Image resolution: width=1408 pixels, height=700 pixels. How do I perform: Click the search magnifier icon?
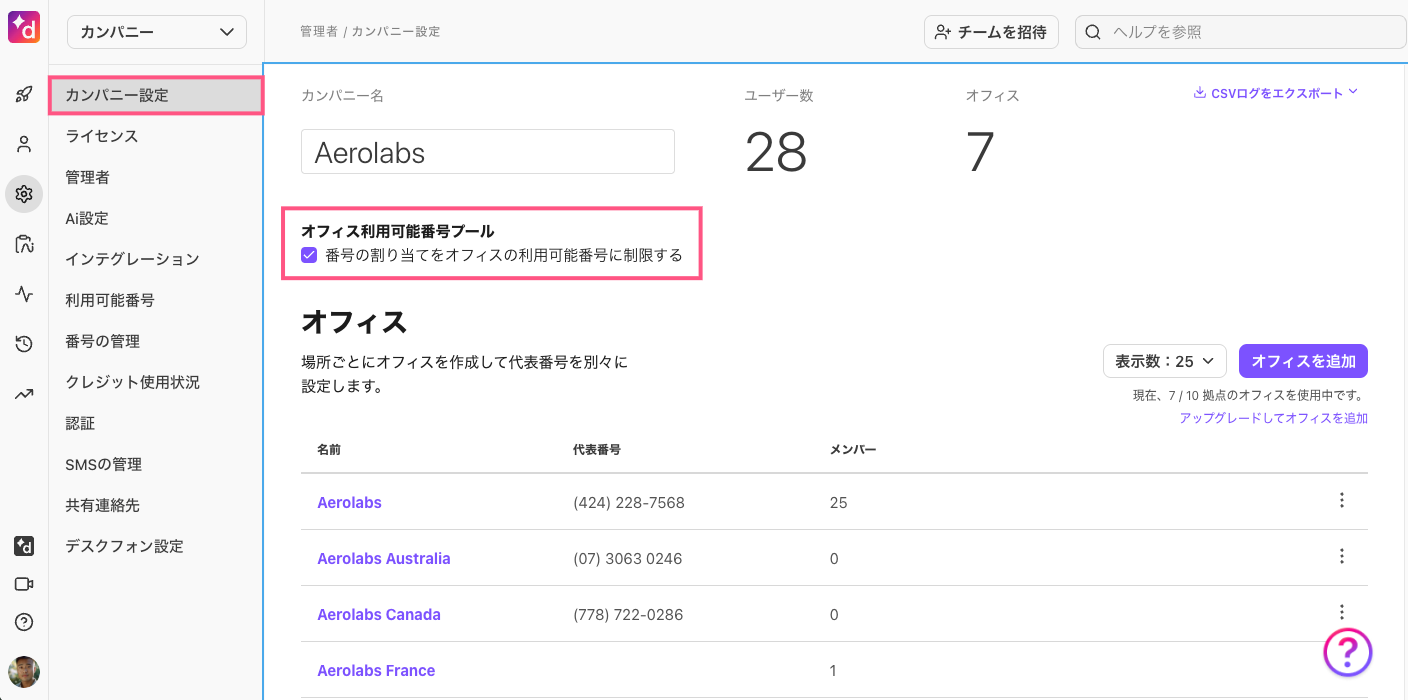point(1093,32)
